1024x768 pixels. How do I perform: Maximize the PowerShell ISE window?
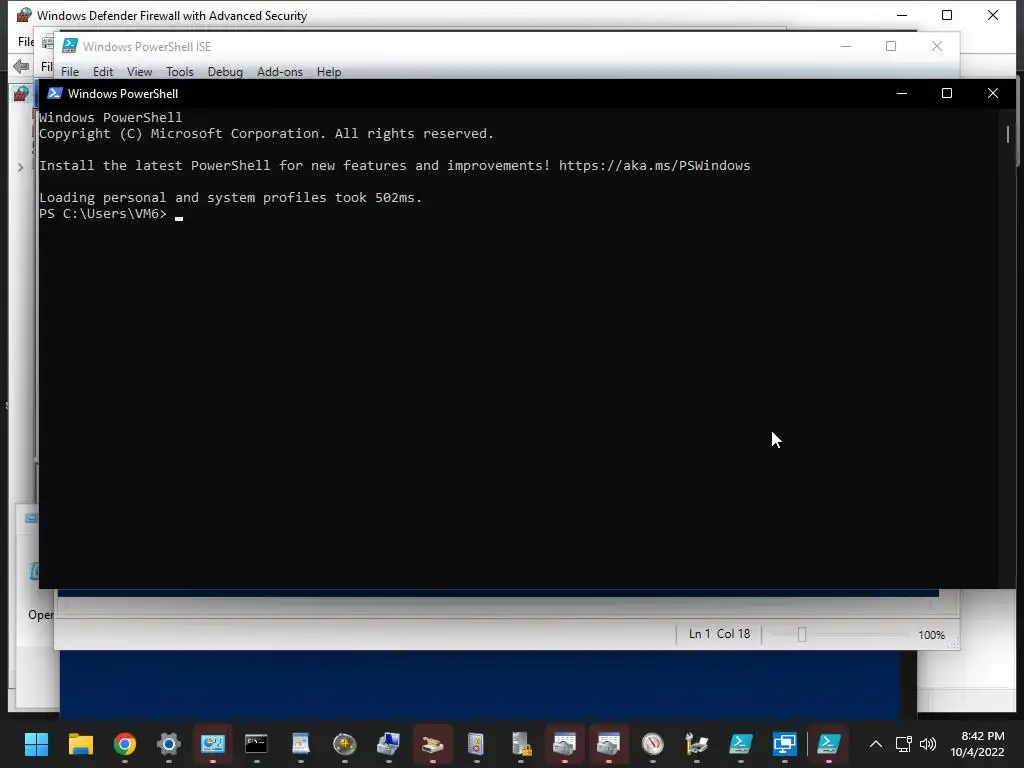[x=891, y=46]
